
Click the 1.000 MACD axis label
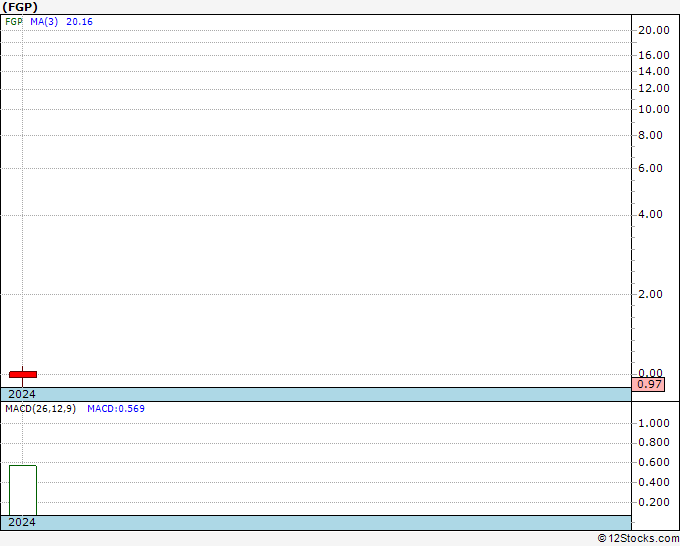pos(654,423)
